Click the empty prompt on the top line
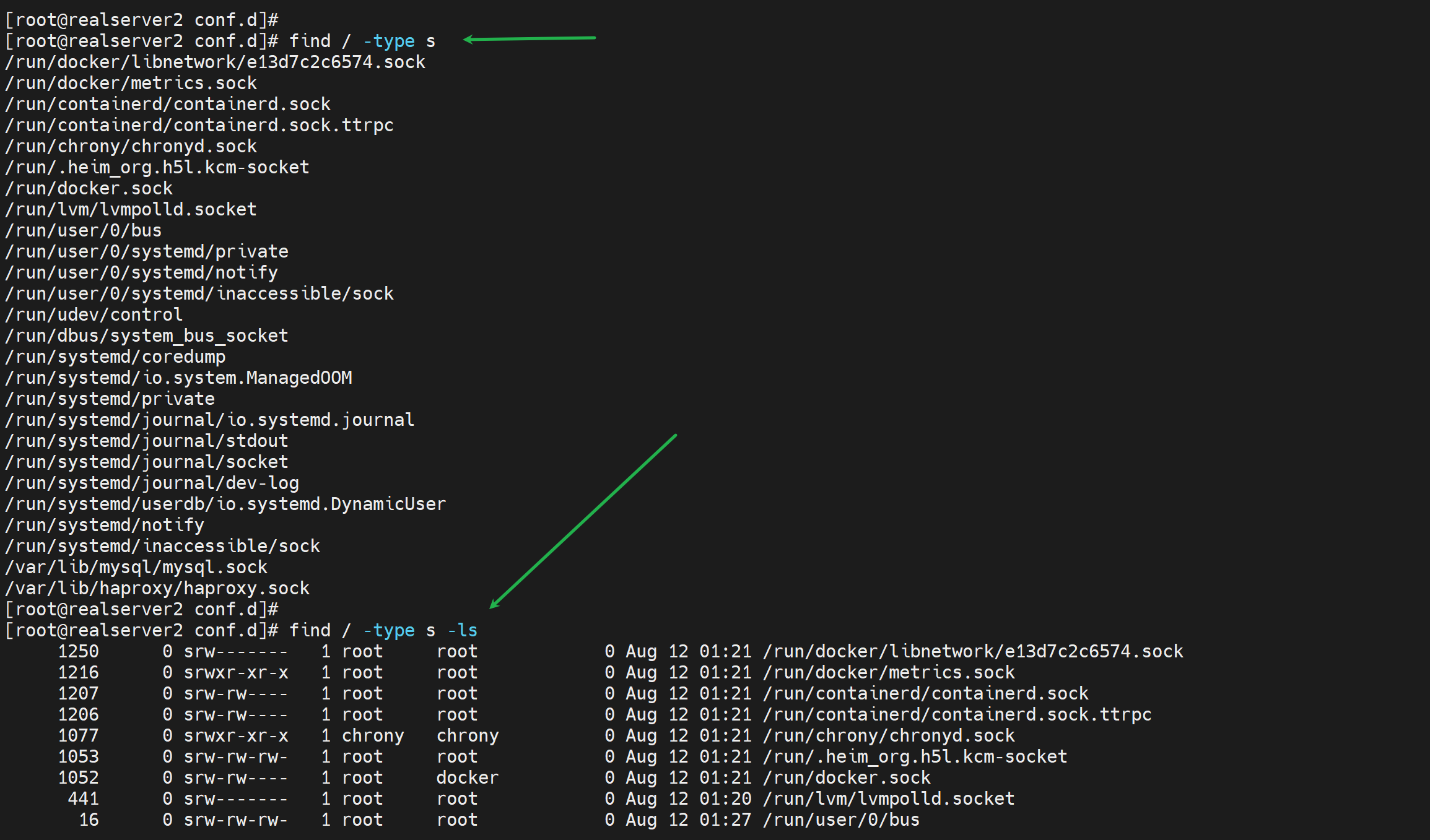 pyautogui.click(x=141, y=20)
